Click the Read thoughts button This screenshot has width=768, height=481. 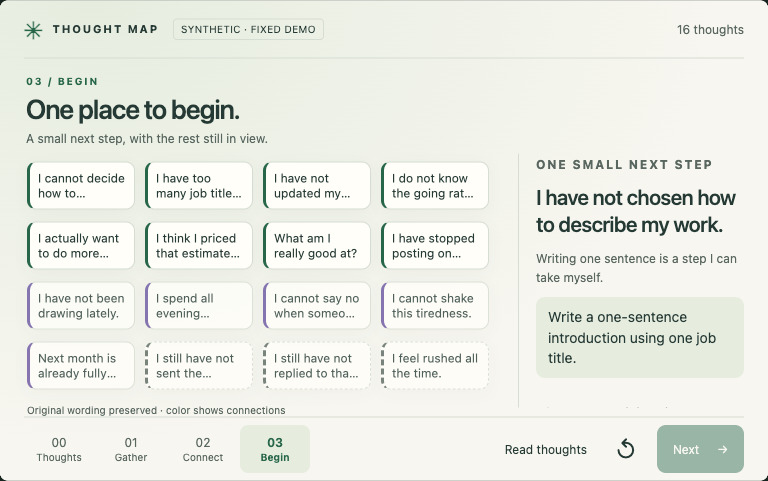[x=546, y=450]
